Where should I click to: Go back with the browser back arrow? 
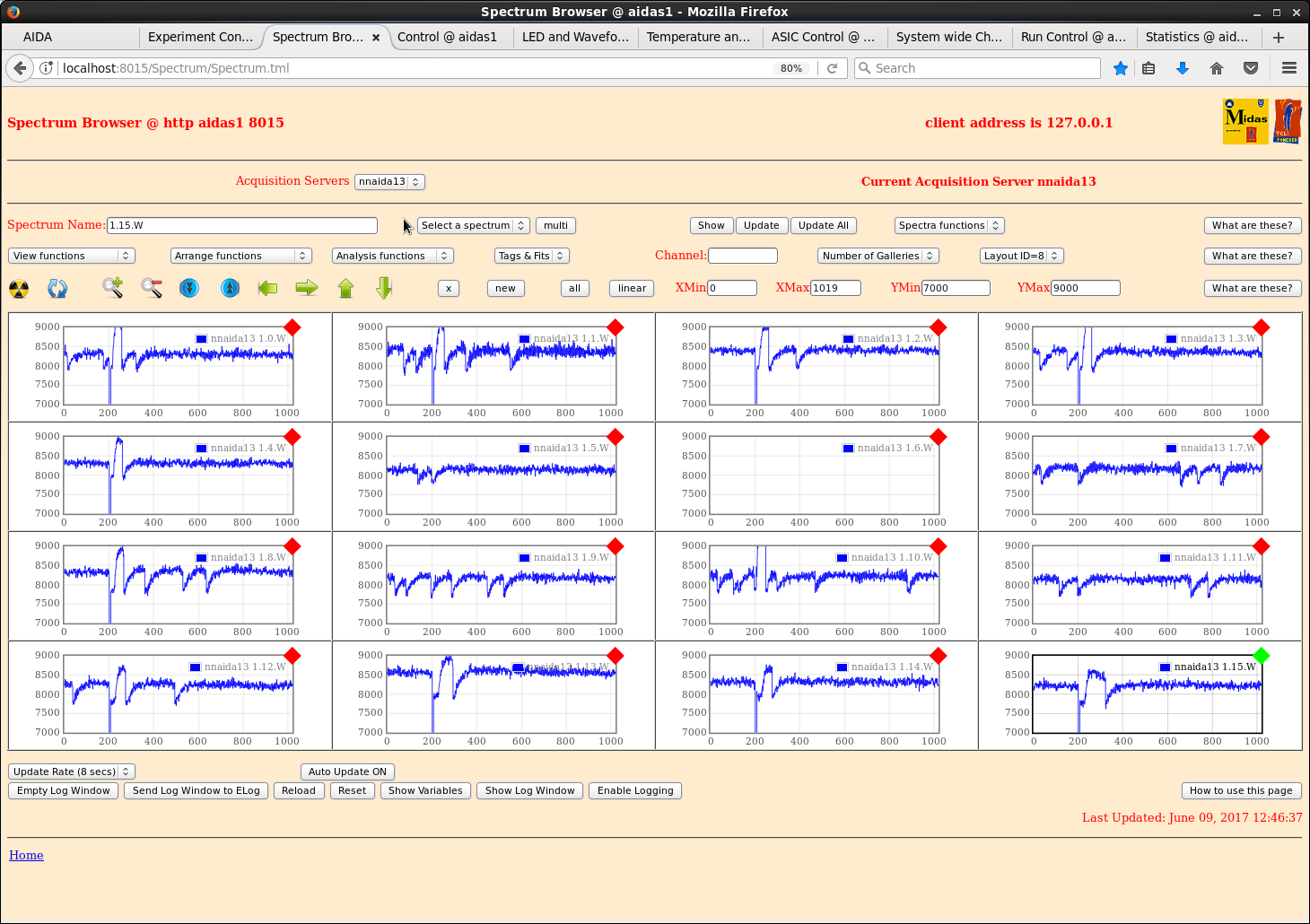click(x=20, y=68)
